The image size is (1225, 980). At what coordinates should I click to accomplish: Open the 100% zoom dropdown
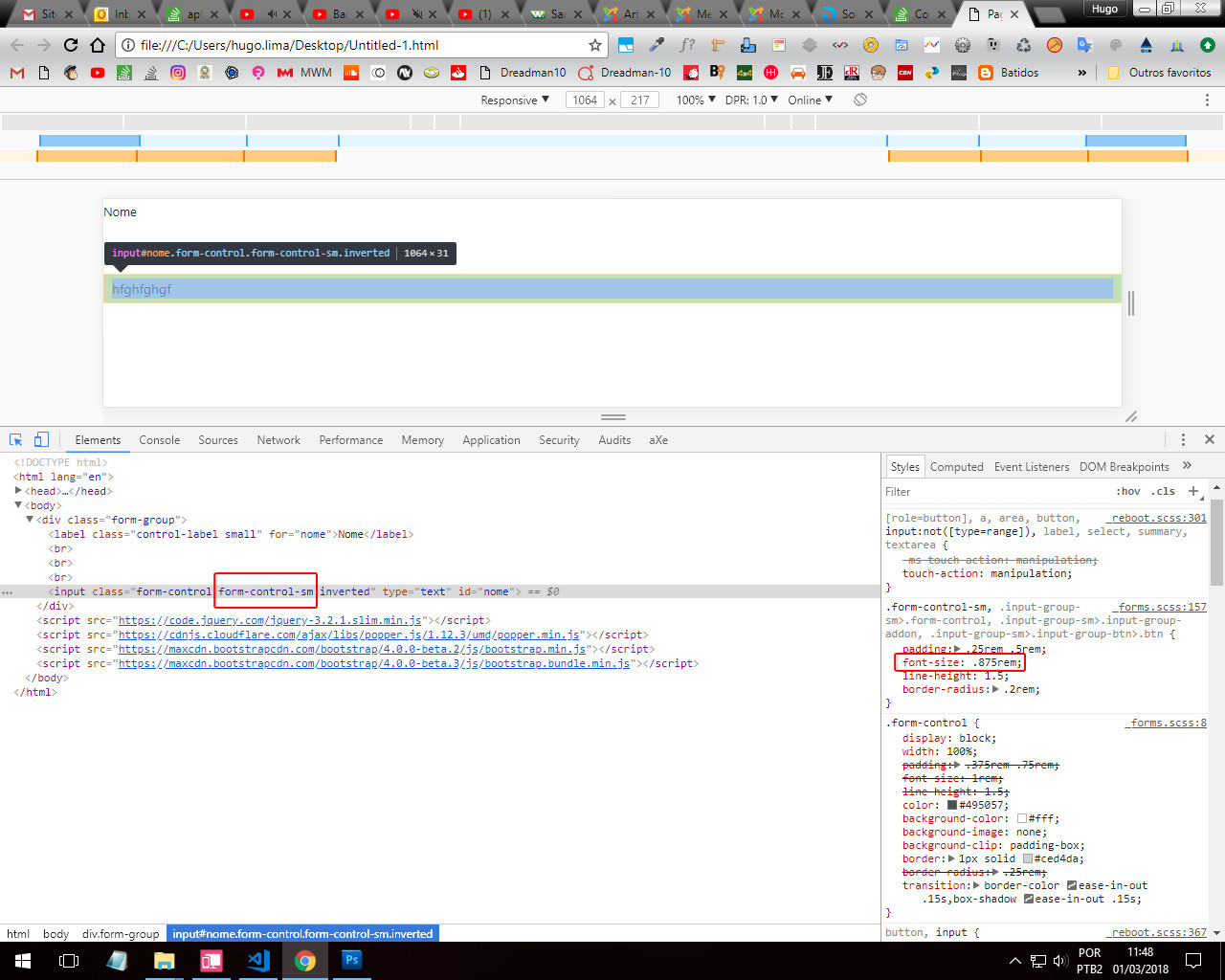(696, 100)
